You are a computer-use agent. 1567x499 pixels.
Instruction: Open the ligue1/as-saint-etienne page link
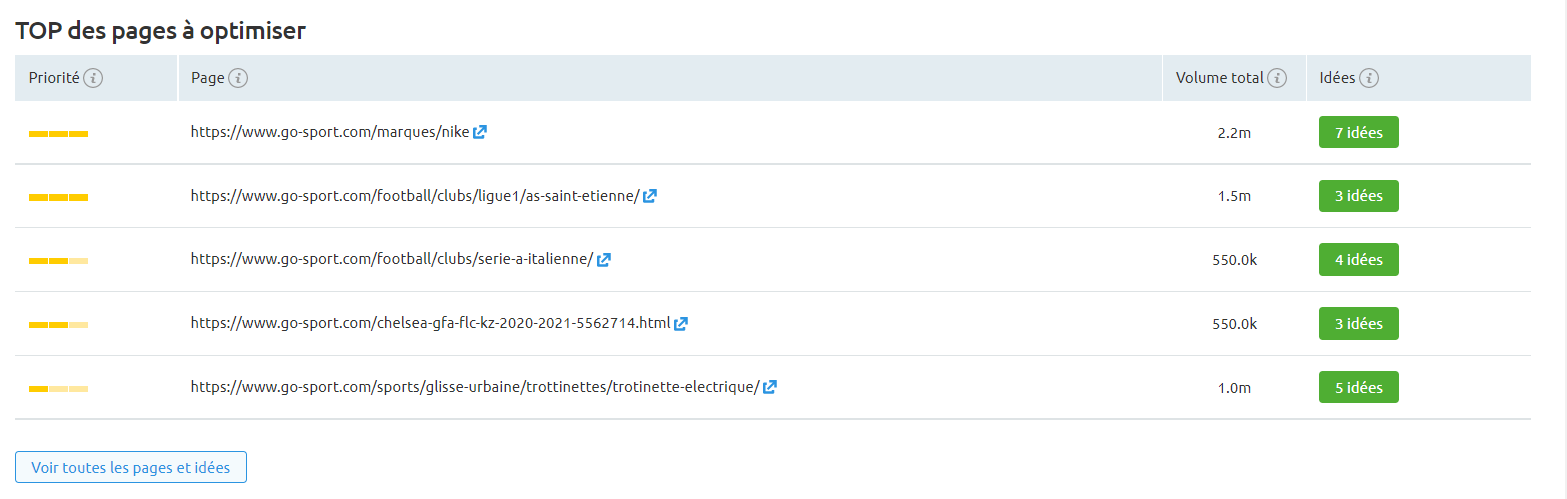(415, 196)
